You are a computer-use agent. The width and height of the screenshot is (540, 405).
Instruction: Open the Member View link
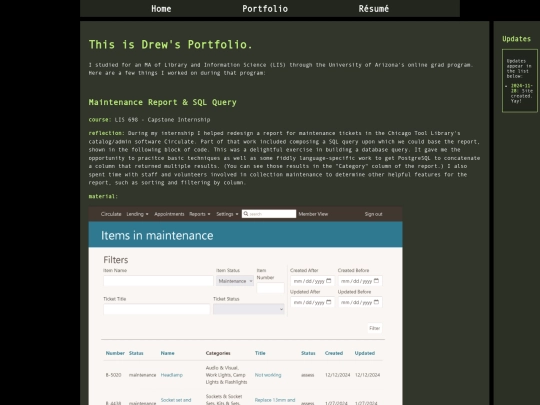pyautogui.click(x=313, y=214)
